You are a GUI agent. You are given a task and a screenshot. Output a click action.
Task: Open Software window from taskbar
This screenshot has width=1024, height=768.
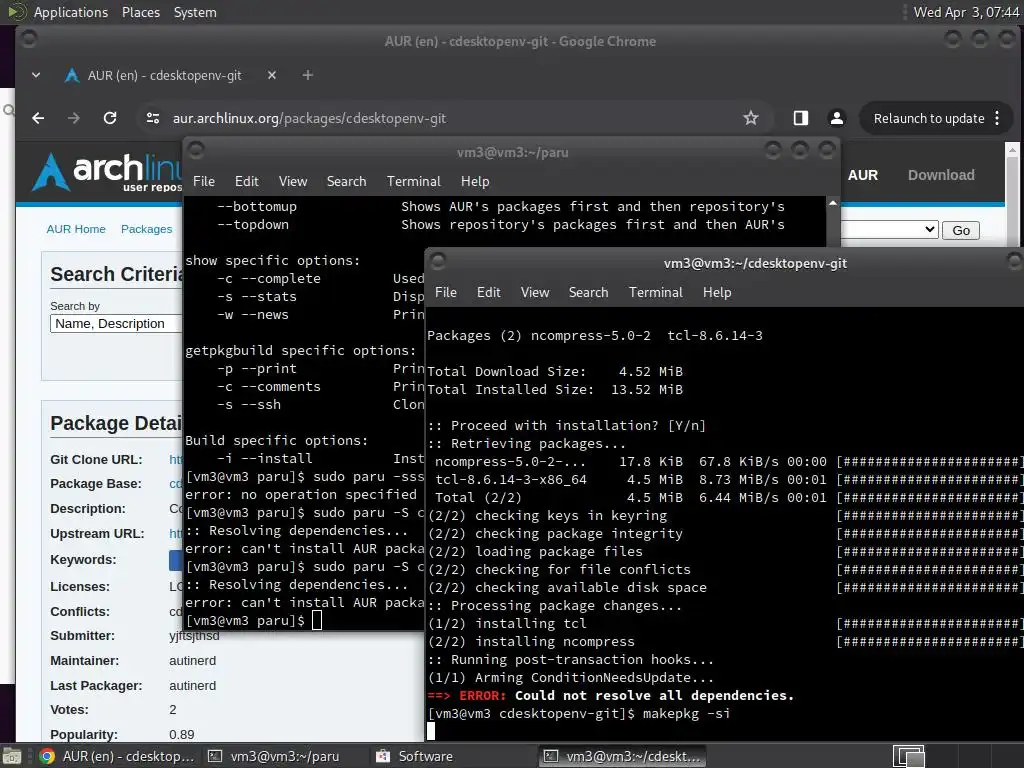point(414,756)
